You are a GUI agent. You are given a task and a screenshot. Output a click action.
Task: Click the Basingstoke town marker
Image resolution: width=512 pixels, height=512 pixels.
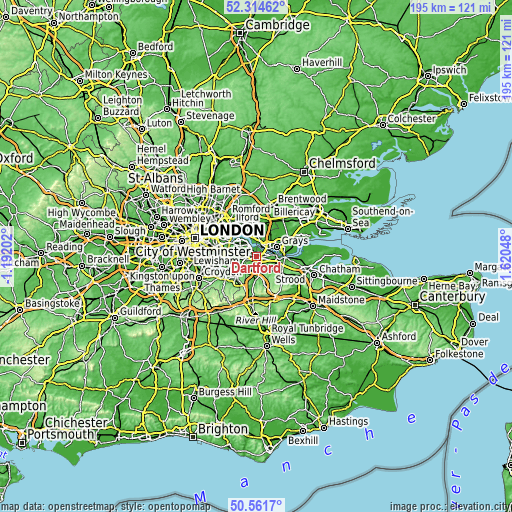pos(20,310)
